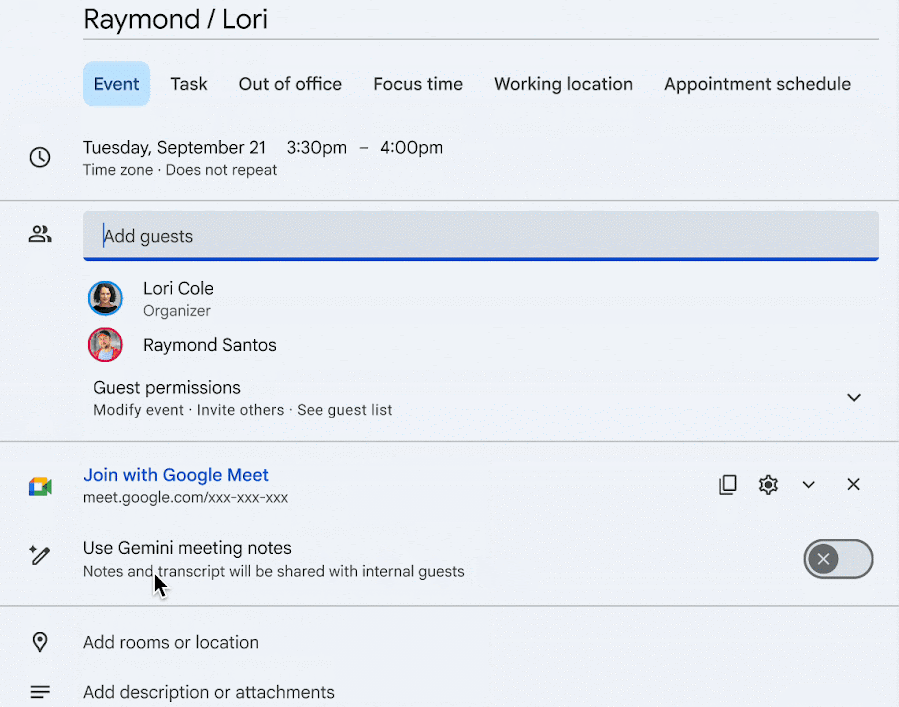Open Meet video call settings gear
Screen dimensions: 899x707
768,485
